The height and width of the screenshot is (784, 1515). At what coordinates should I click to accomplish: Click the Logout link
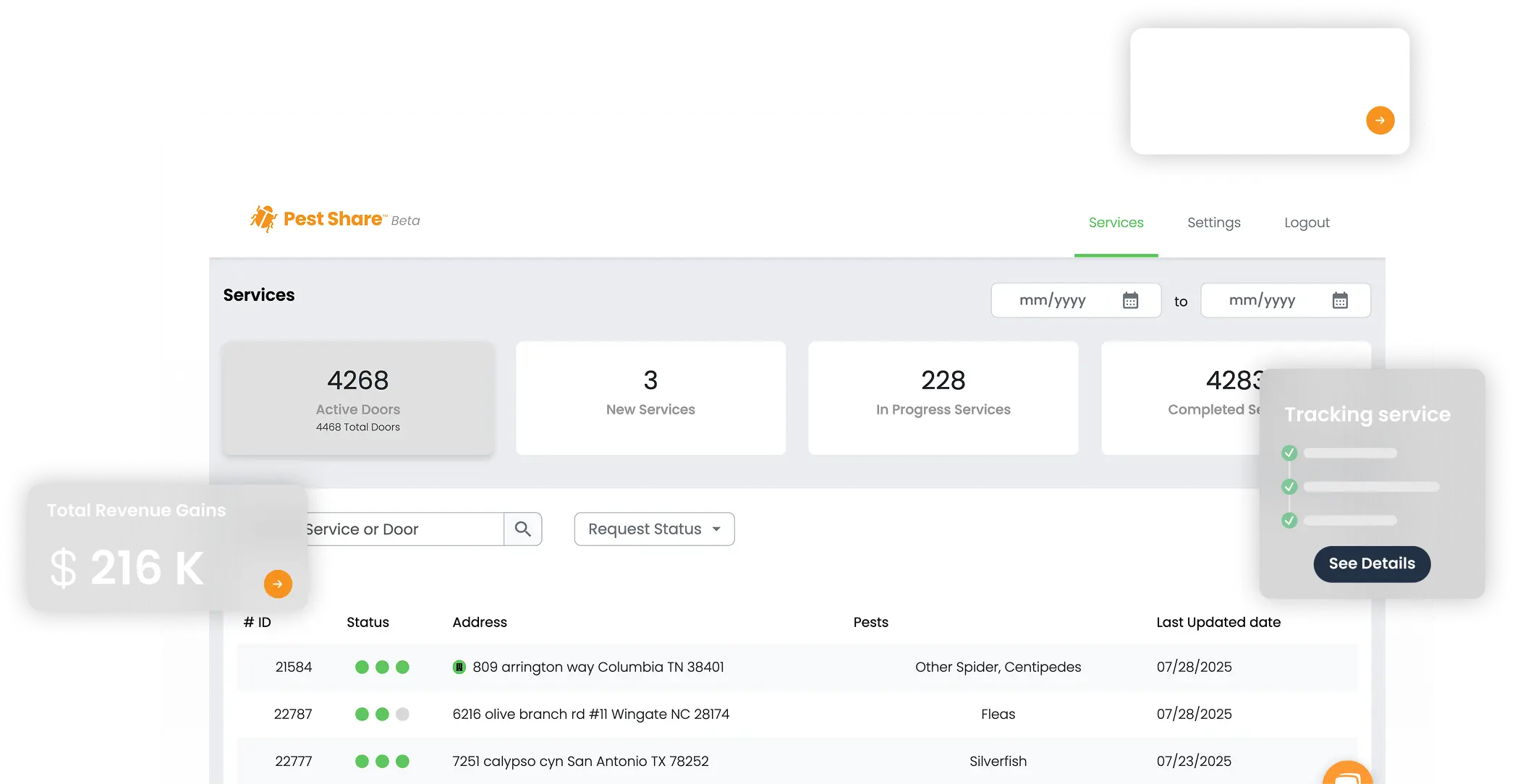pos(1307,223)
